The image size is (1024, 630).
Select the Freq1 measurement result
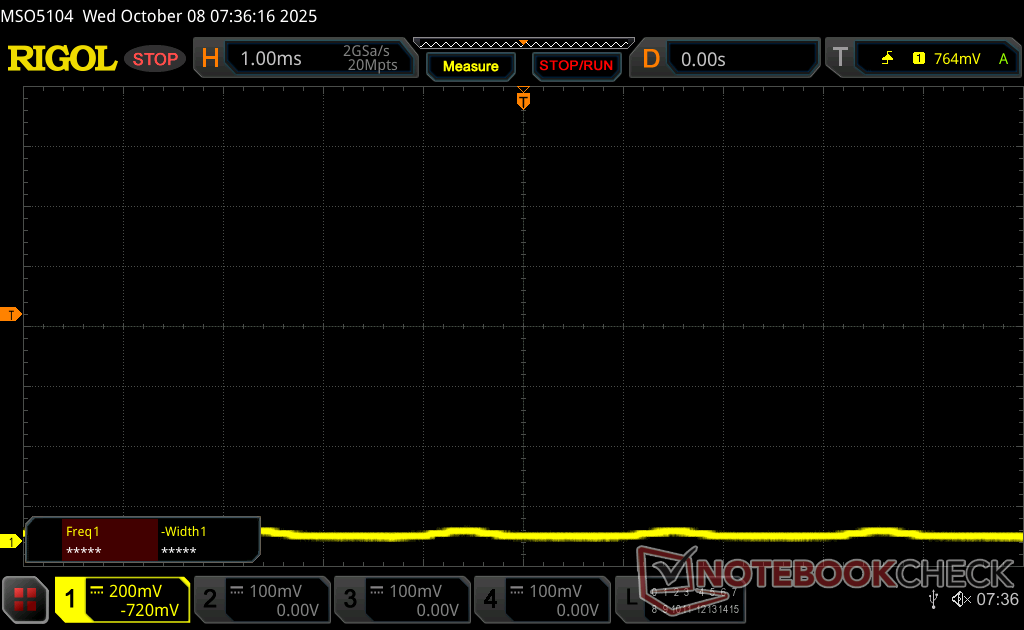coord(109,541)
